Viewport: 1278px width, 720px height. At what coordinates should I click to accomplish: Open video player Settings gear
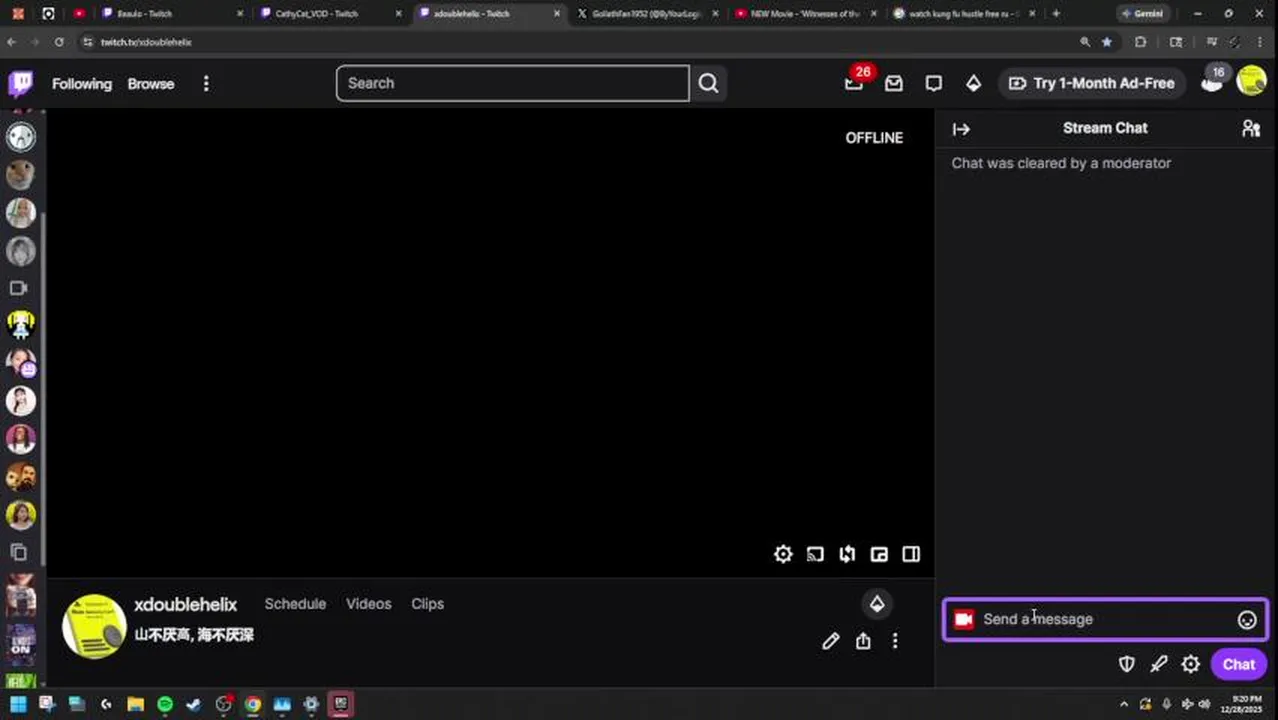coord(783,554)
